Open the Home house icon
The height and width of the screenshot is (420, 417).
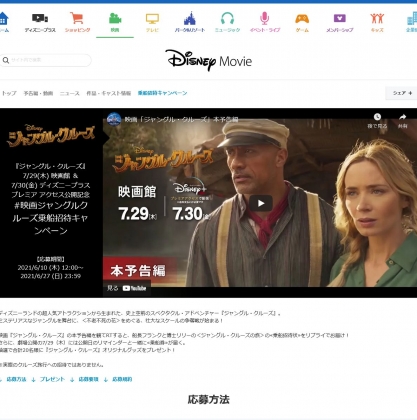(3, 18)
